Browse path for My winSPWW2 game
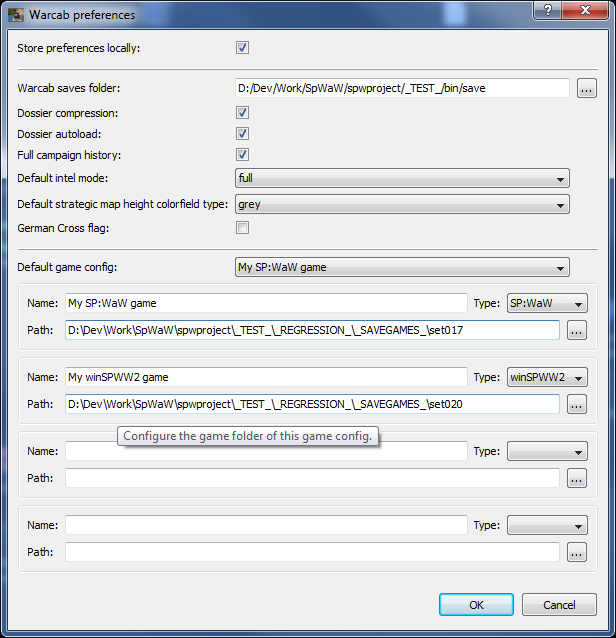Image resolution: width=616 pixels, height=638 pixels. click(x=577, y=404)
